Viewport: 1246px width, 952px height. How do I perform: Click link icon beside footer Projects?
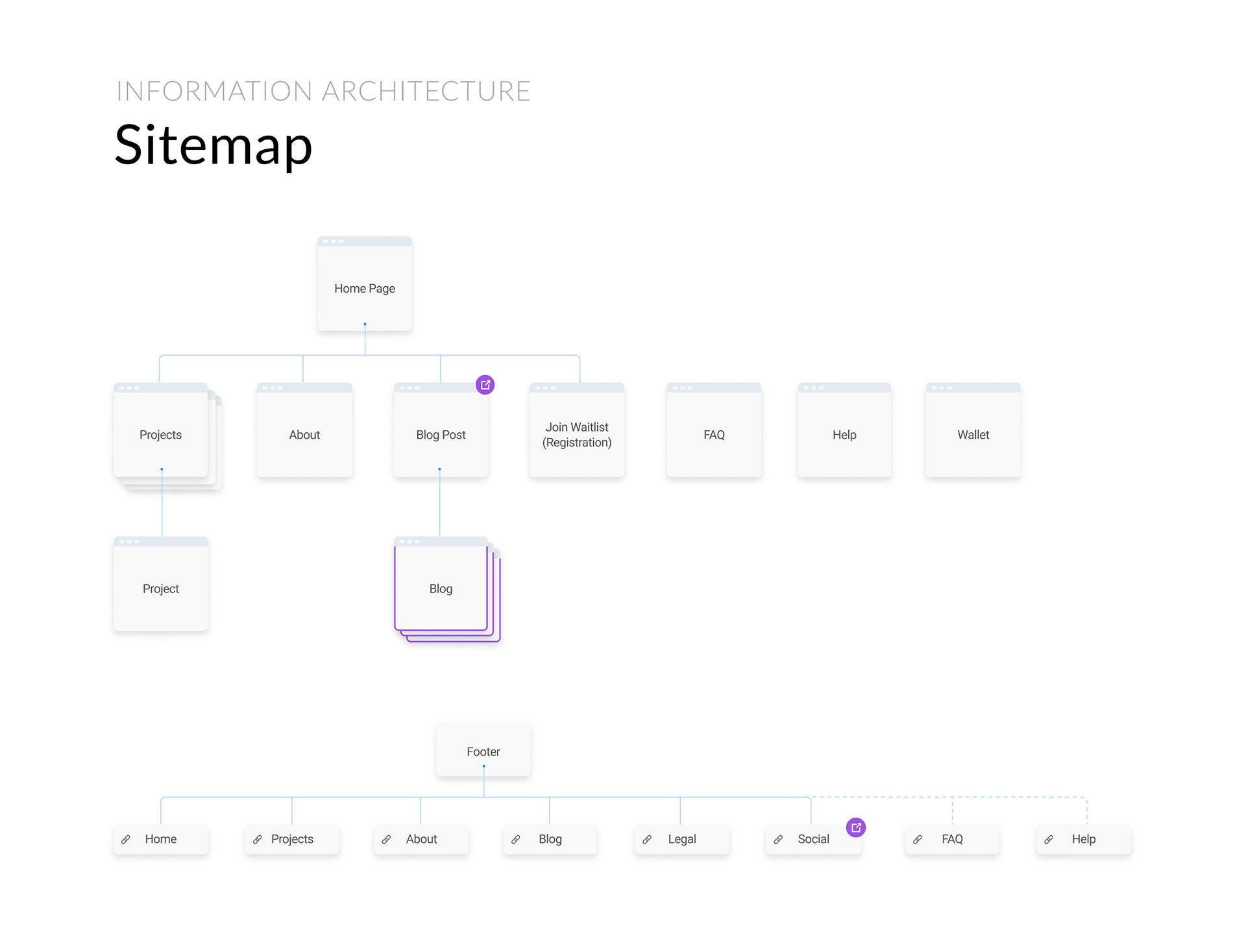point(258,839)
